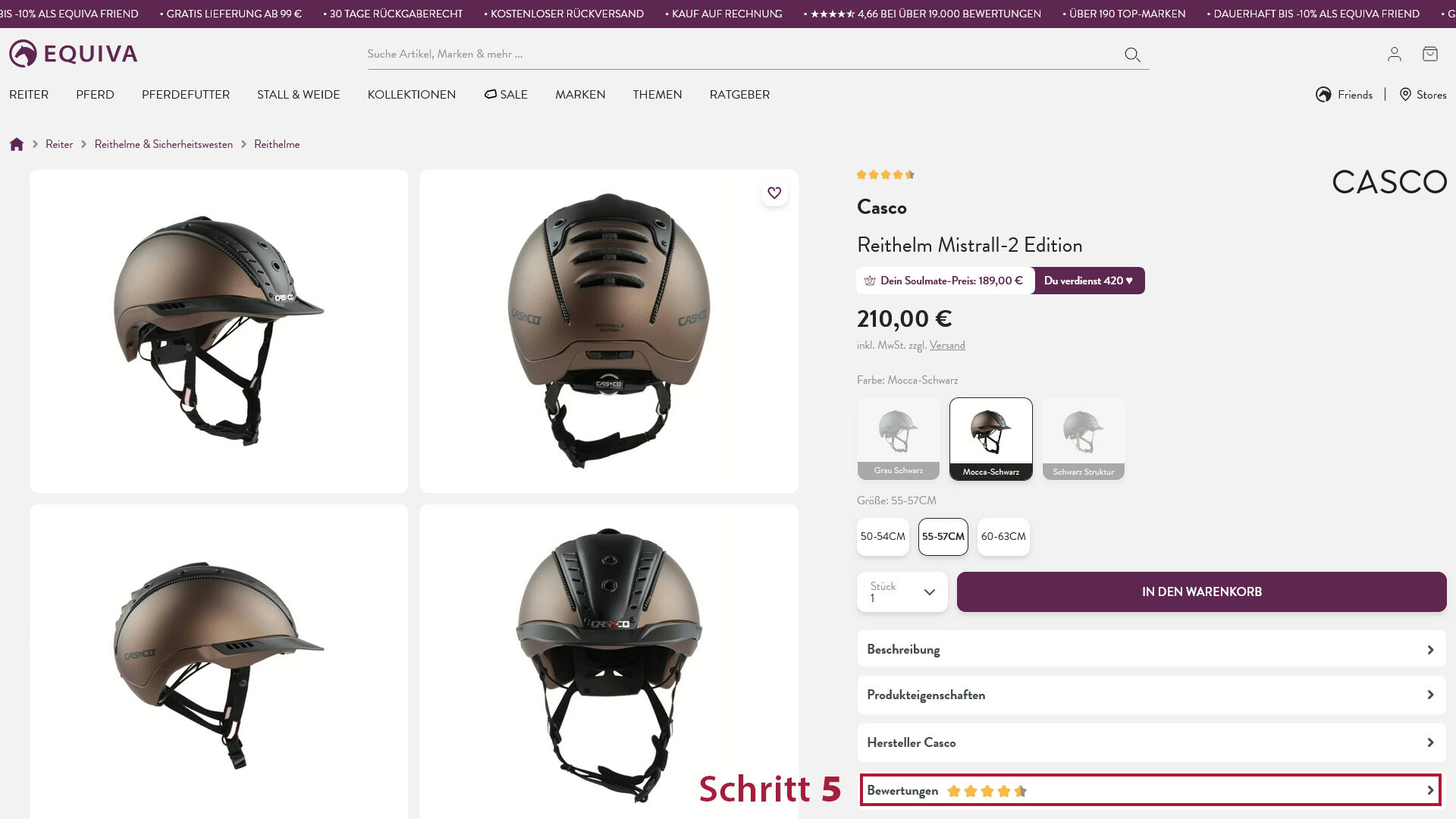Open the Stück quantity dropdown
This screenshot has width=1456, height=819.
point(902,591)
